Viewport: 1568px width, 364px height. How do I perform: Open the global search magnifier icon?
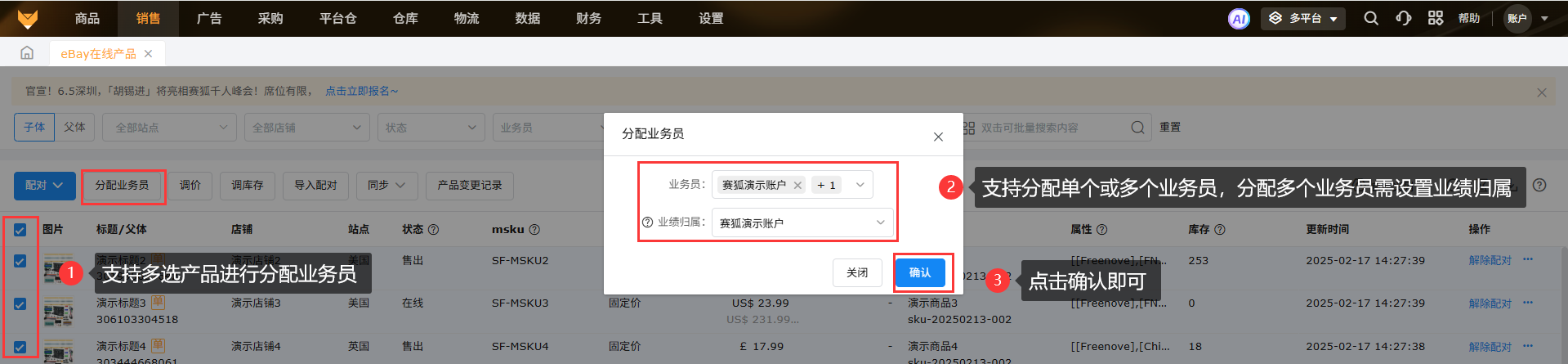(x=1371, y=18)
